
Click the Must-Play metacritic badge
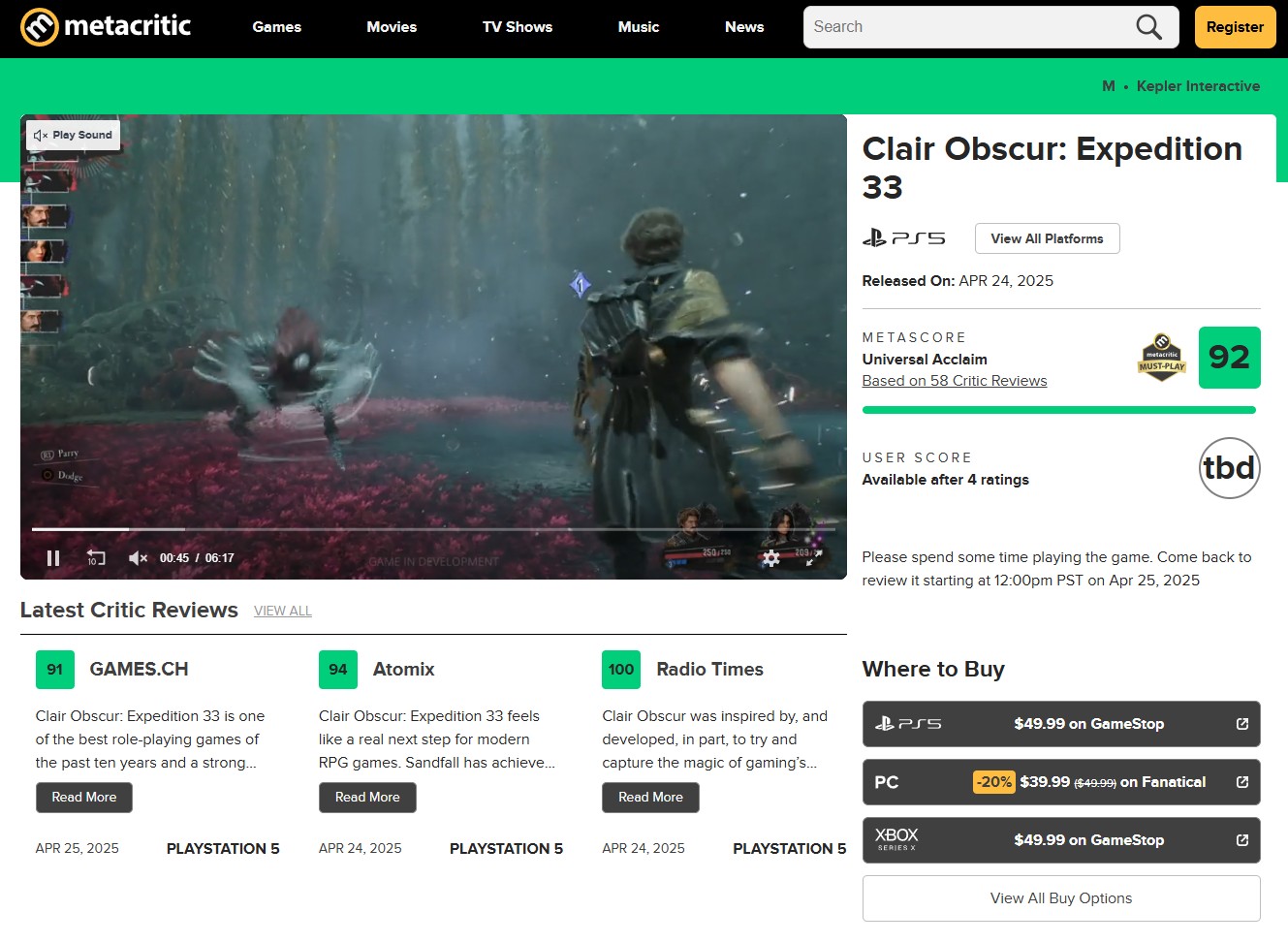(x=1160, y=358)
